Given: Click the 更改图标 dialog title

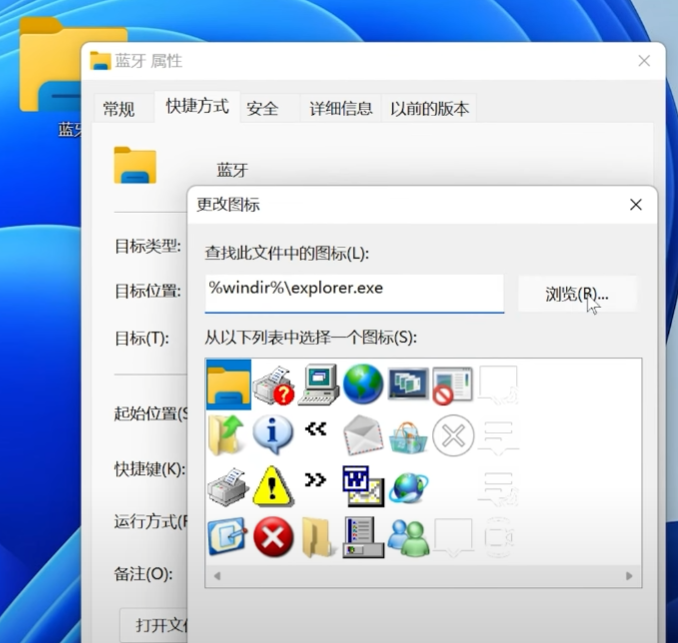Looking at the screenshot, I should (x=228, y=205).
